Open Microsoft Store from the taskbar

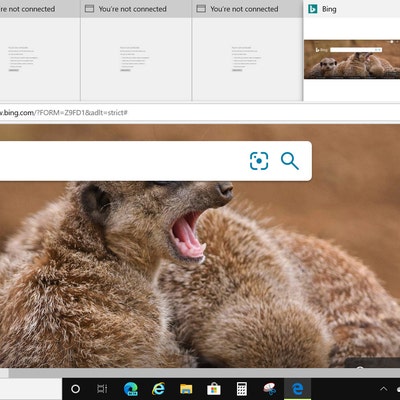pos(214,389)
